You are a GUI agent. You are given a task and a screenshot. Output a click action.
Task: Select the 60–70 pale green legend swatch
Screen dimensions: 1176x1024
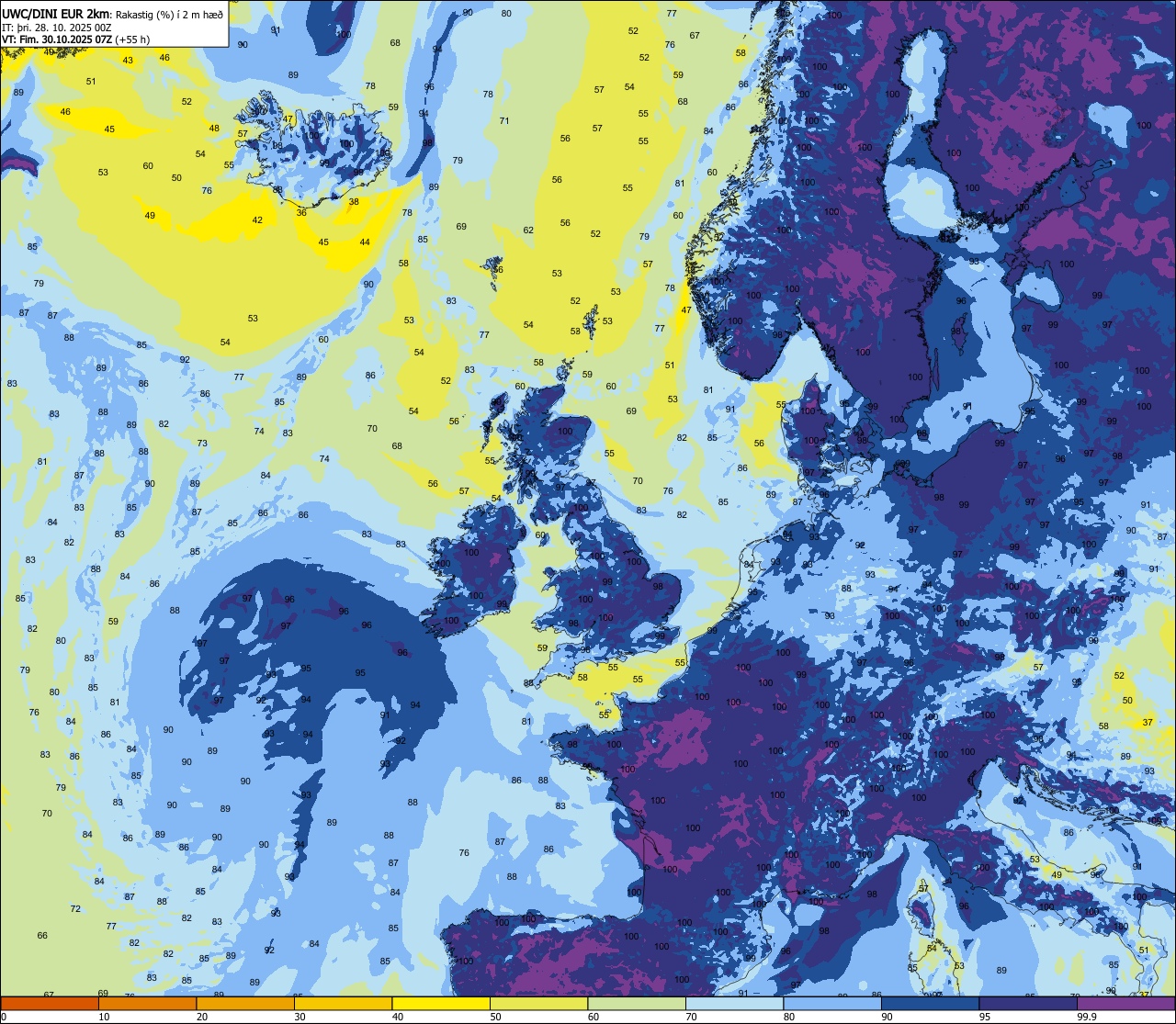pos(637,1003)
